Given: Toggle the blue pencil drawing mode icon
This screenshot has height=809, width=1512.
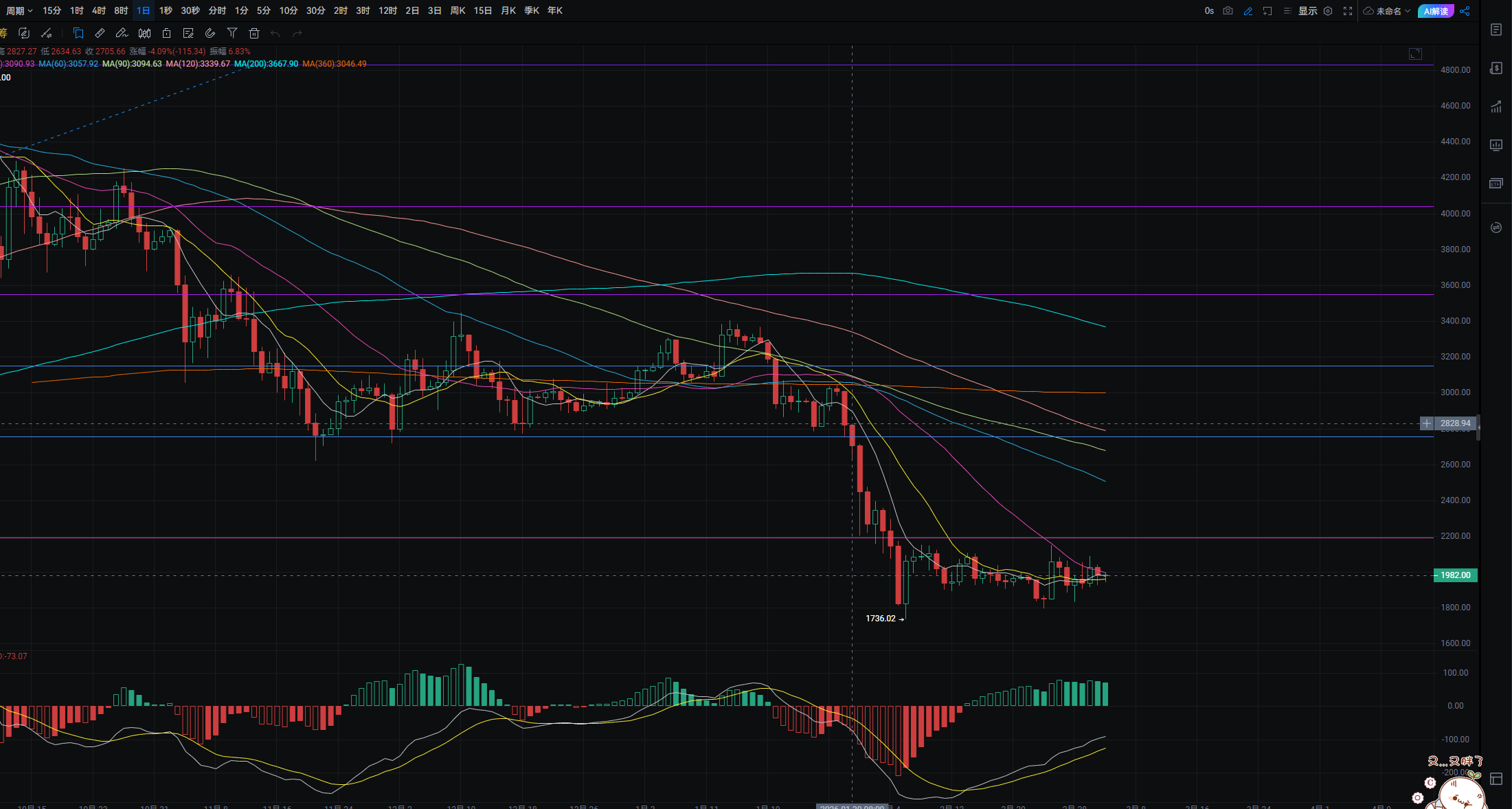Looking at the screenshot, I should click(x=1248, y=11).
